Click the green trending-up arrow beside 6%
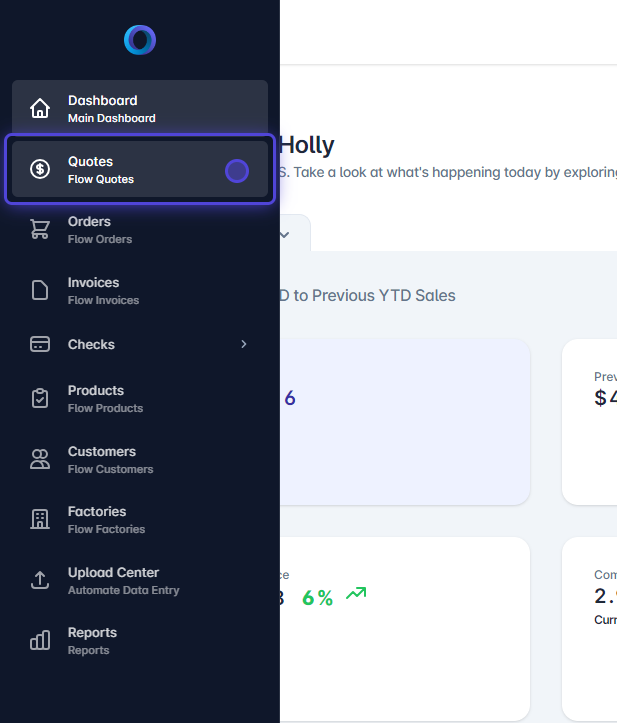The width and height of the screenshot is (617, 723). [356, 594]
